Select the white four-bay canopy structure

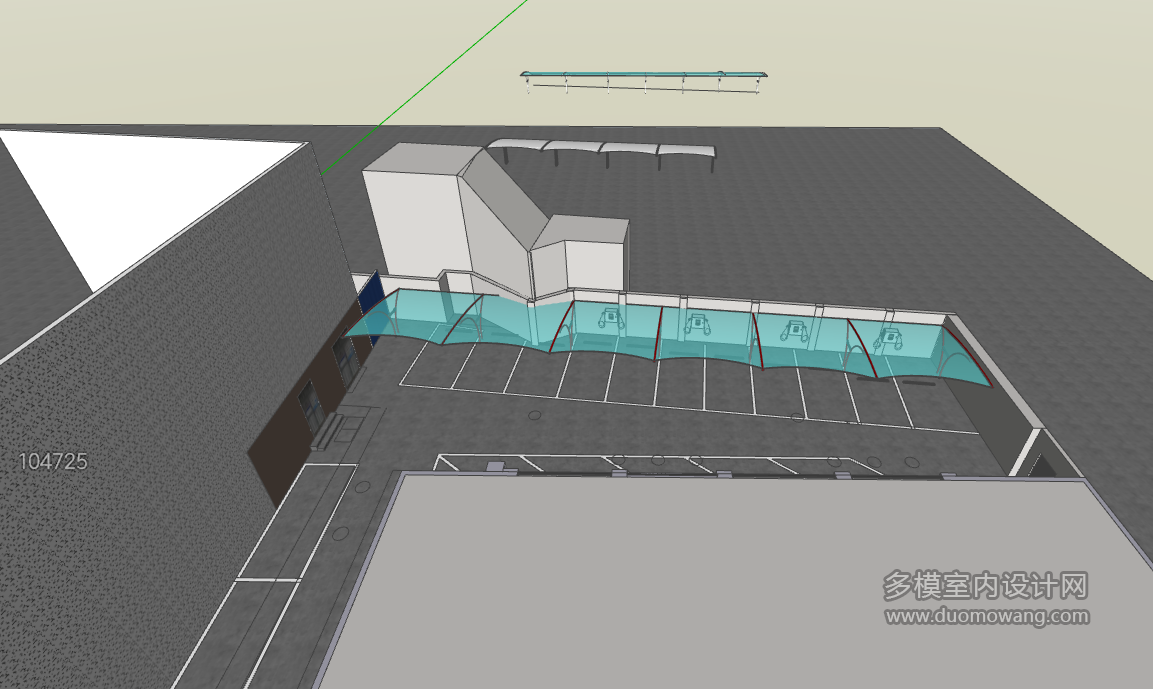(601, 154)
